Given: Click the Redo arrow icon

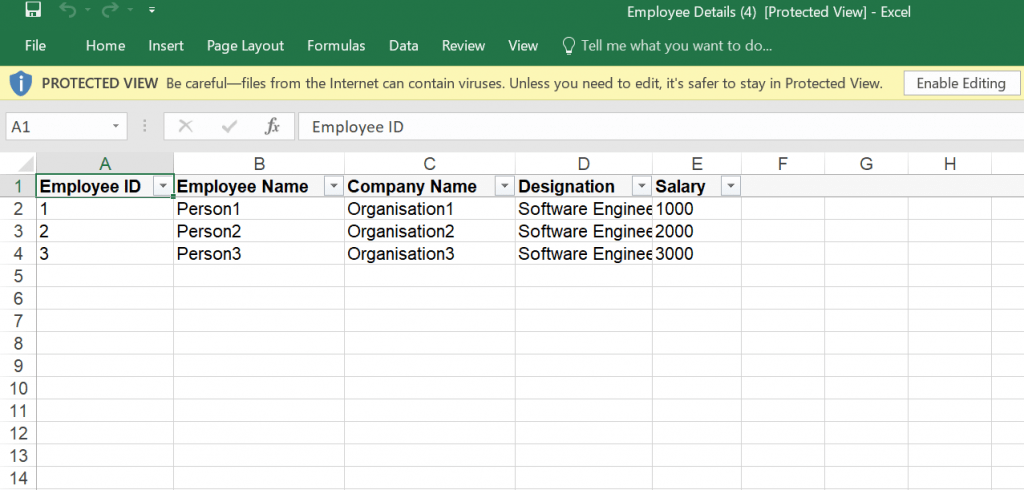Looking at the screenshot, I should click(x=110, y=10).
